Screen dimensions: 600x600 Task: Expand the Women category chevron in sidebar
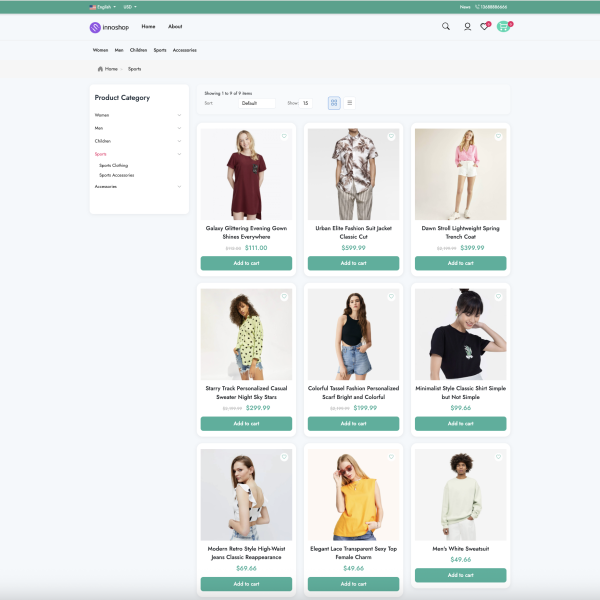(179, 115)
